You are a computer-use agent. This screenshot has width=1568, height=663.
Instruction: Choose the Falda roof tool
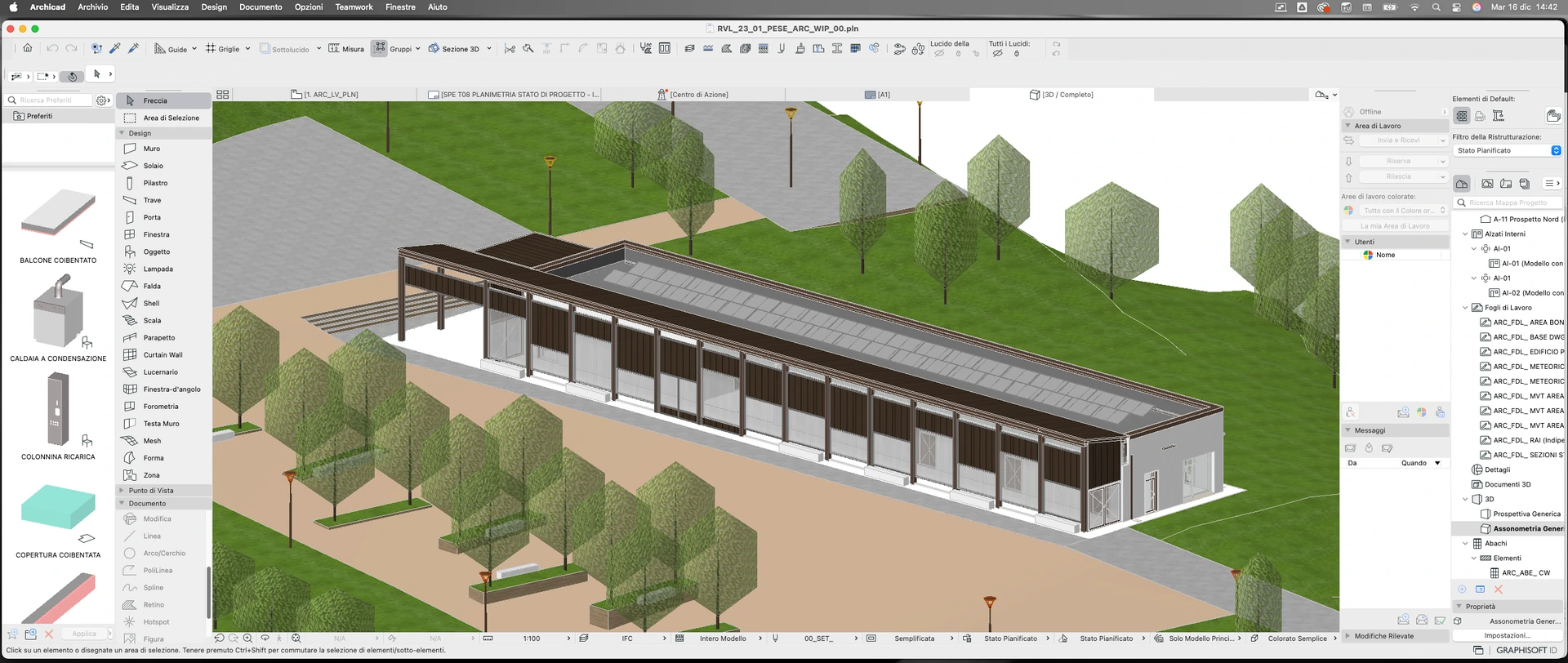pyautogui.click(x=152, y=286)
